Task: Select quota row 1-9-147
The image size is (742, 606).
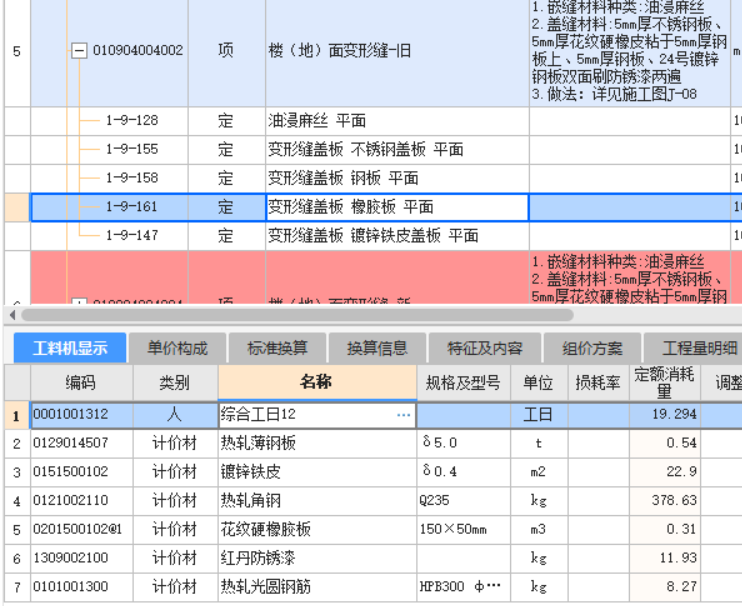Action: [132, 236]
